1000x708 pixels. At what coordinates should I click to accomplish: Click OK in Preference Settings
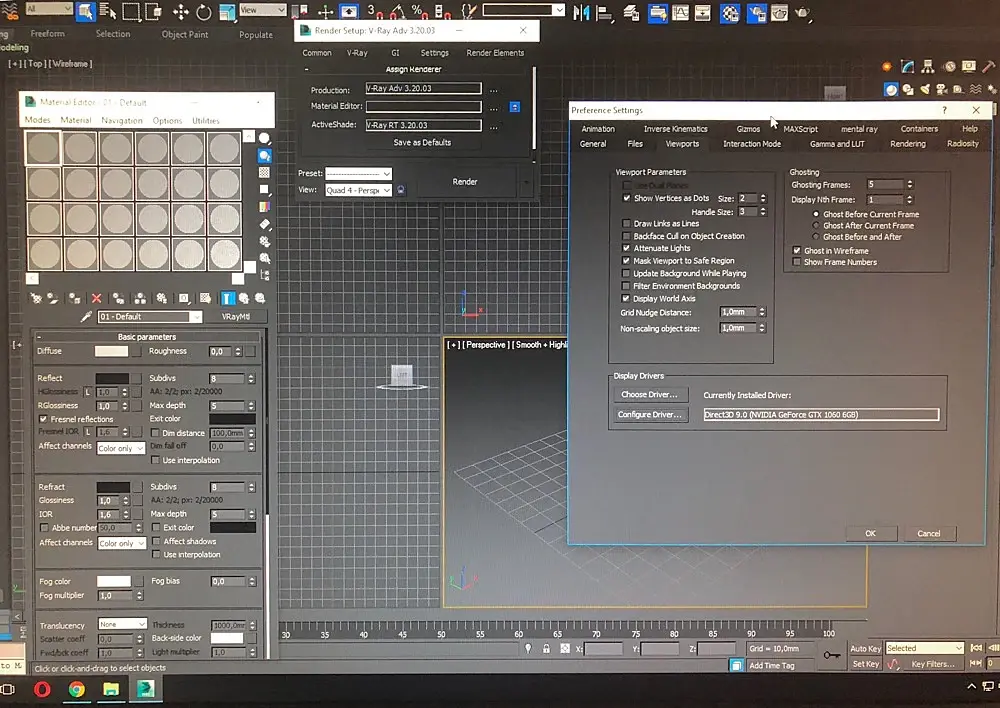point(871,533)
